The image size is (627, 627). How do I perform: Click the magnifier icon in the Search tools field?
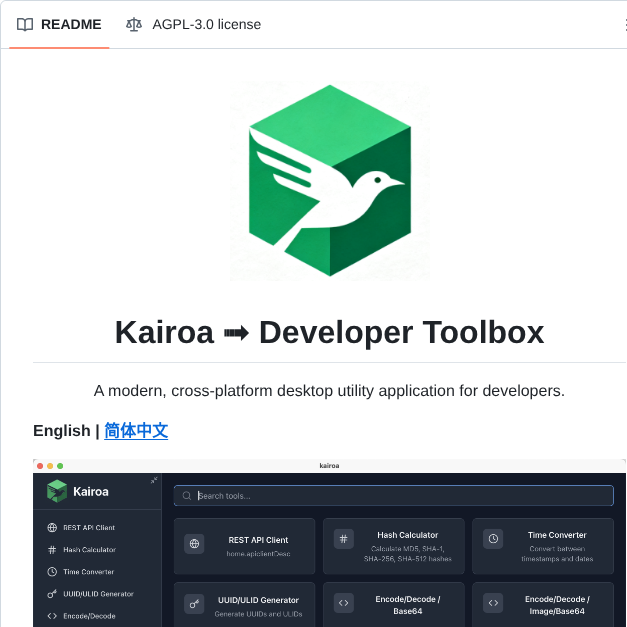[x=187, y=496]
